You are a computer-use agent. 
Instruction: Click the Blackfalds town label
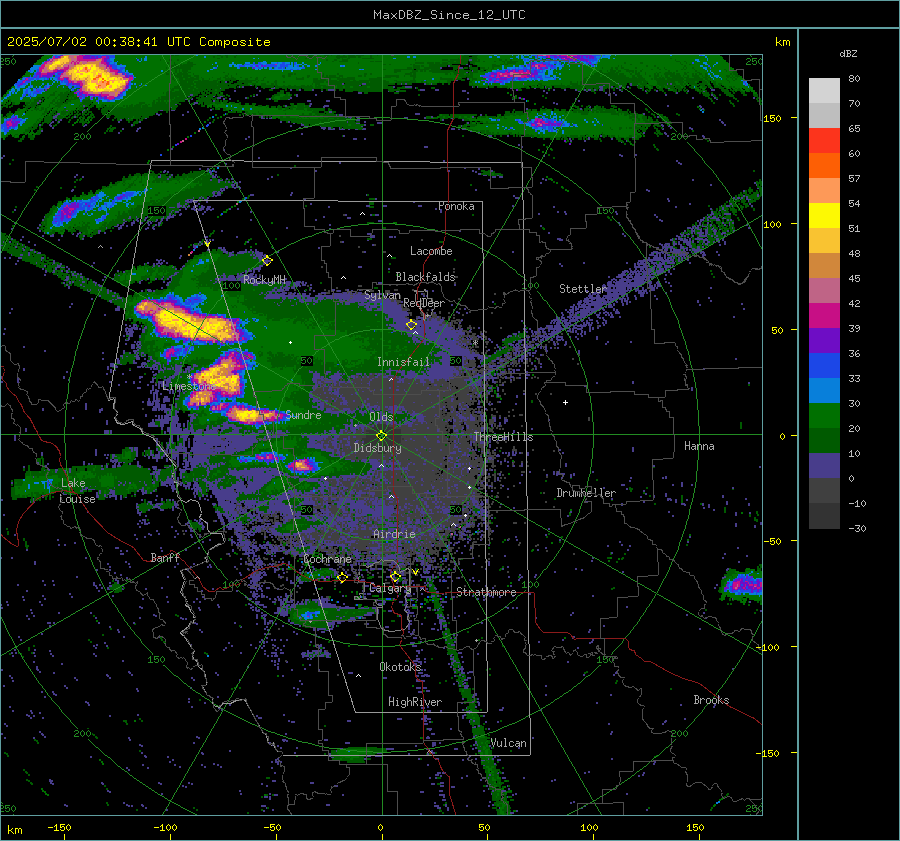[x=425, y=277]
